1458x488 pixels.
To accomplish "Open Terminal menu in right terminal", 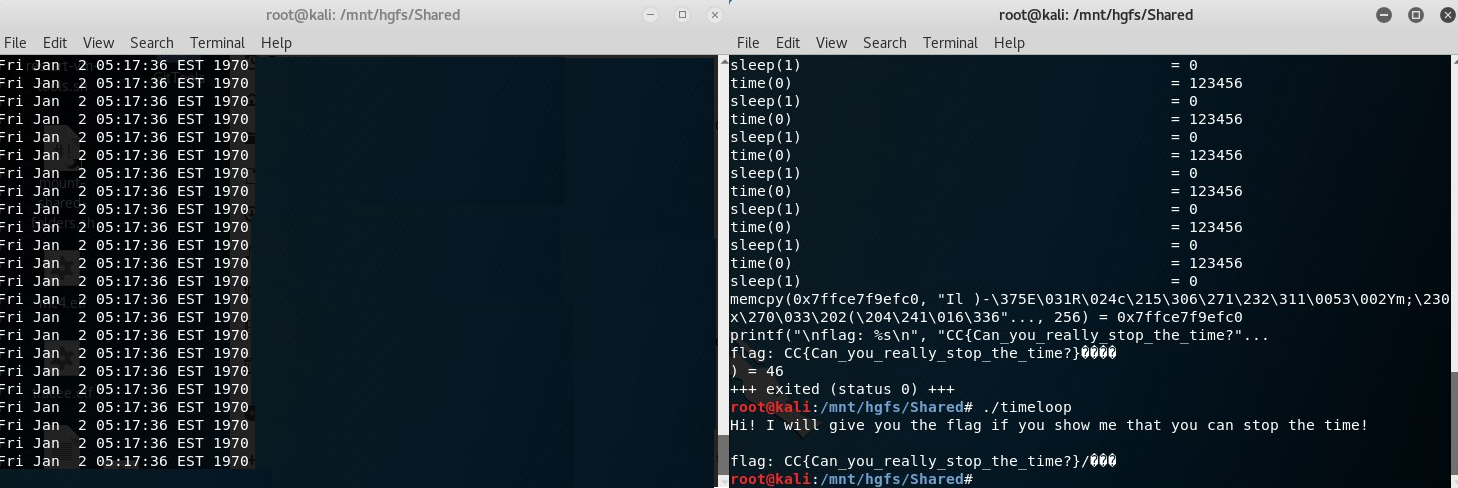I will (x=951, y=43).
